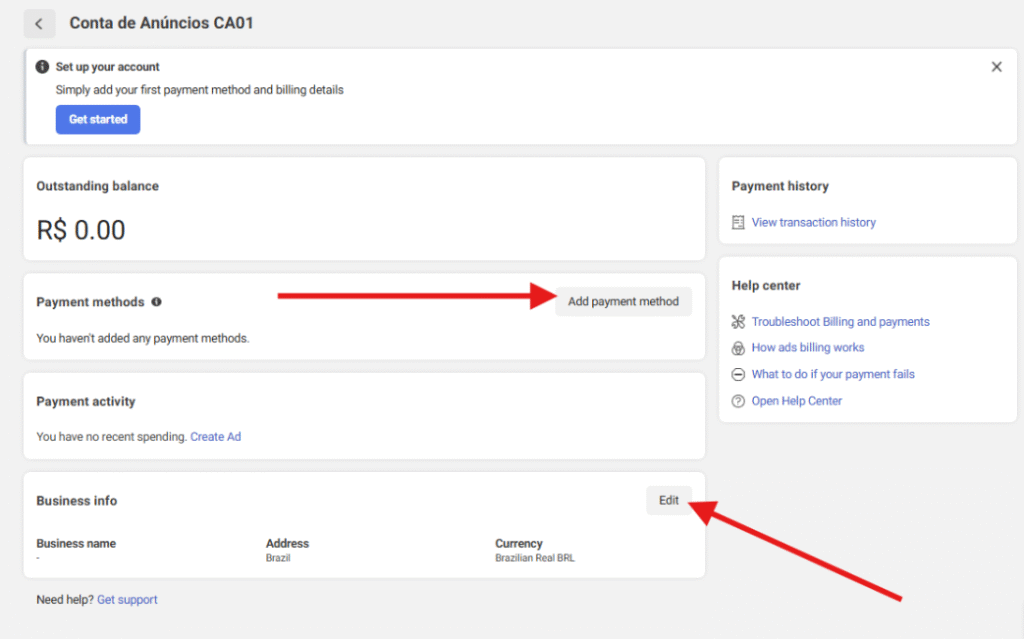Click the transaction history receipt icon
Image resolution: width=1024 pixels, height=639 pixels.
pyautogui.click(x=738, y=222)
